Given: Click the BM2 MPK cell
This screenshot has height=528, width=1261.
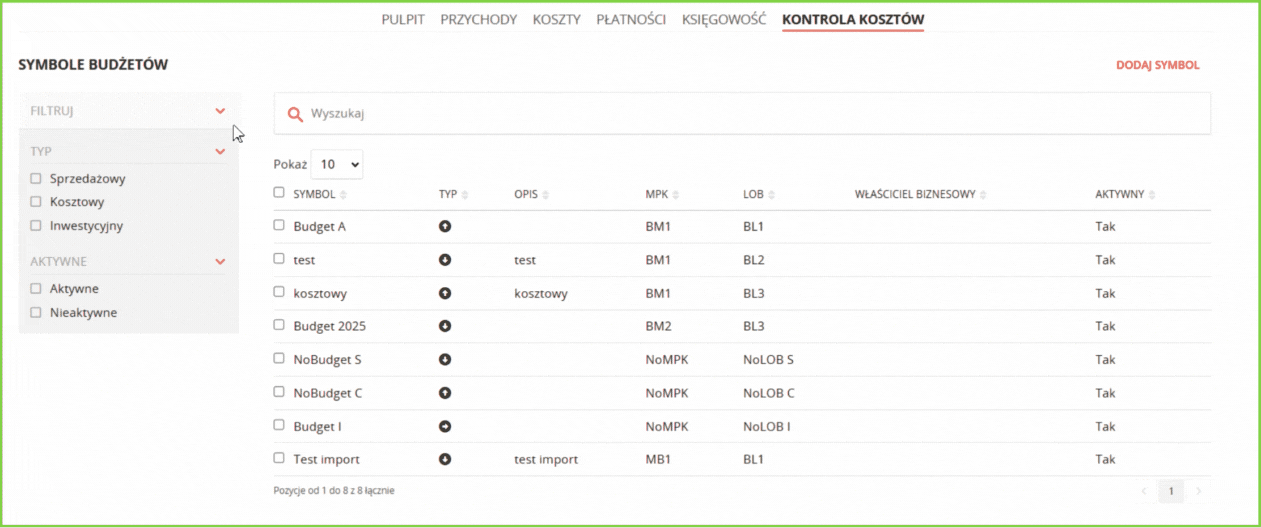Looking at the screenshot, I should click(x=658, y=326).
